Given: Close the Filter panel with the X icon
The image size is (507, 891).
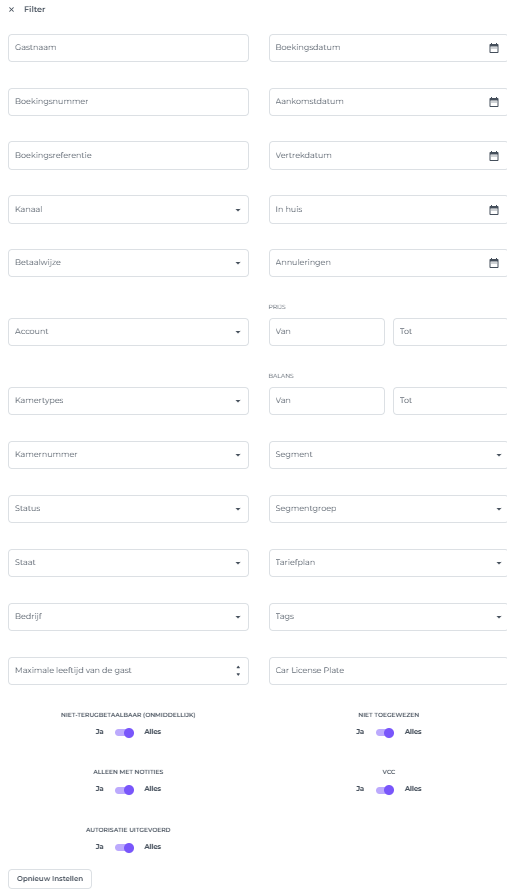Looking at the screenshot, I should [x=11, y=10].
